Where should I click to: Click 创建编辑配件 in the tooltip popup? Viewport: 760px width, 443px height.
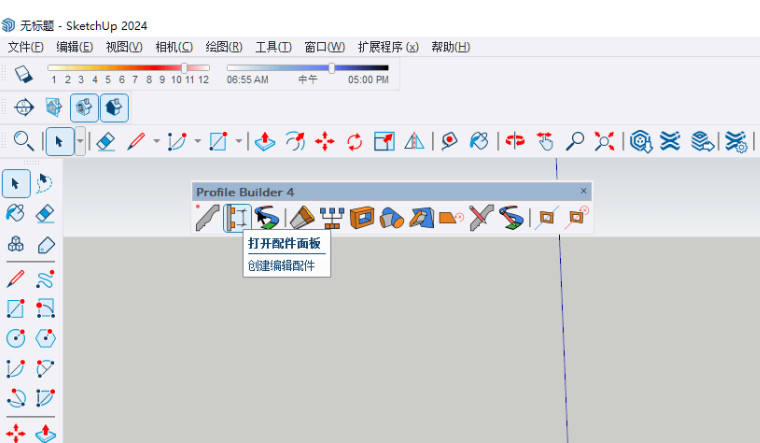coord(280,266)
